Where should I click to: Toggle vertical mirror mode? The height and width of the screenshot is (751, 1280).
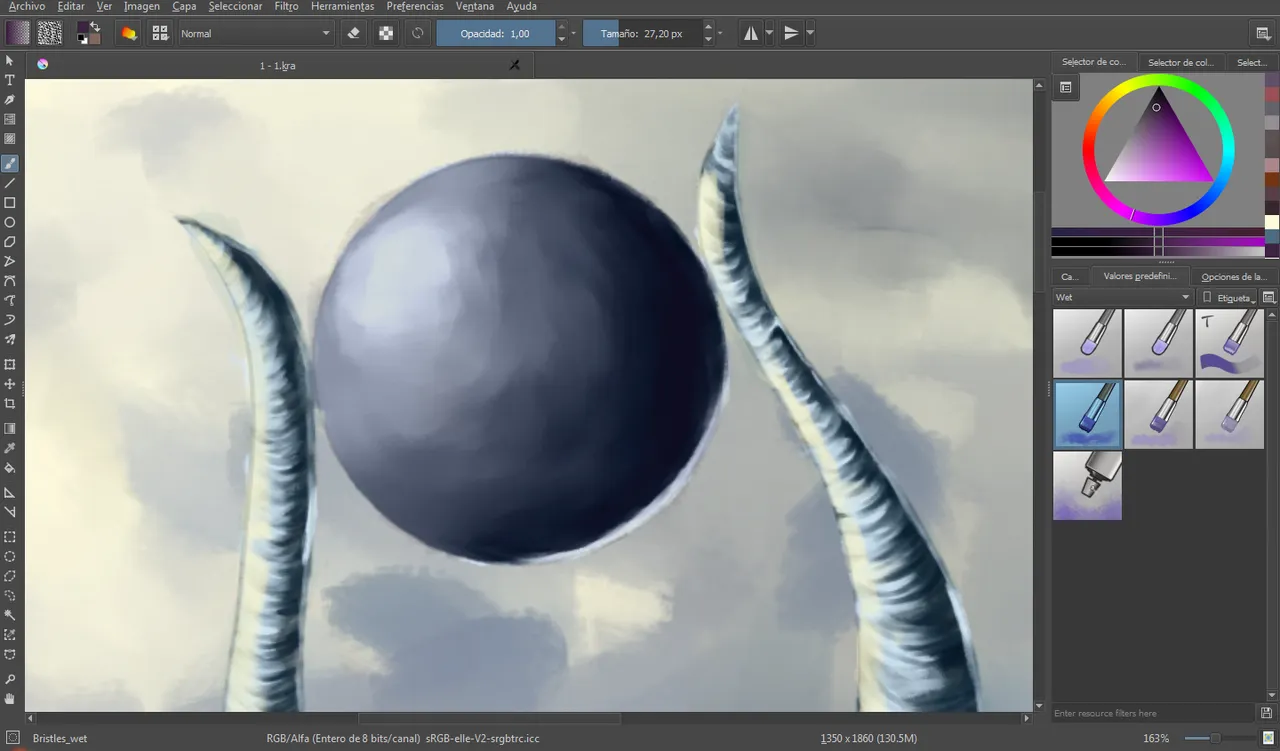point(791,33)
